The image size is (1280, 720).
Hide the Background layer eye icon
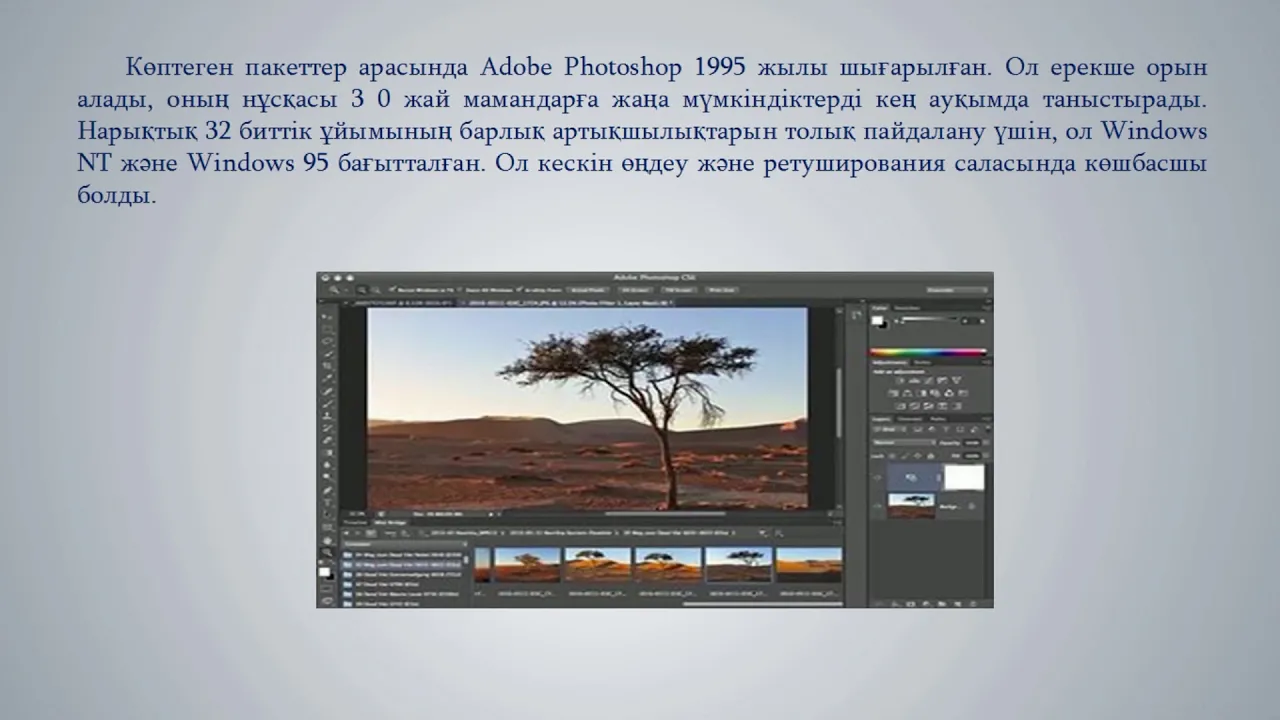877,507
